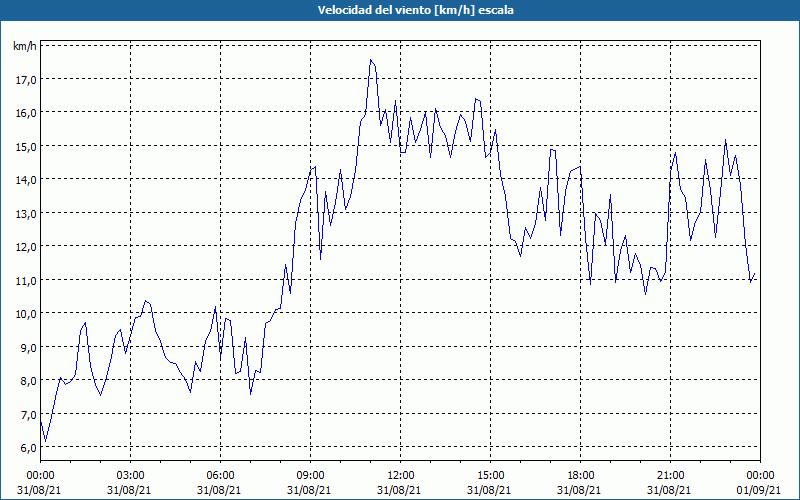This screenshot has width=800, height=500.
Task: Select the 9,0 y-axis value
Action: pyautogui.click(x=27, y=347)
